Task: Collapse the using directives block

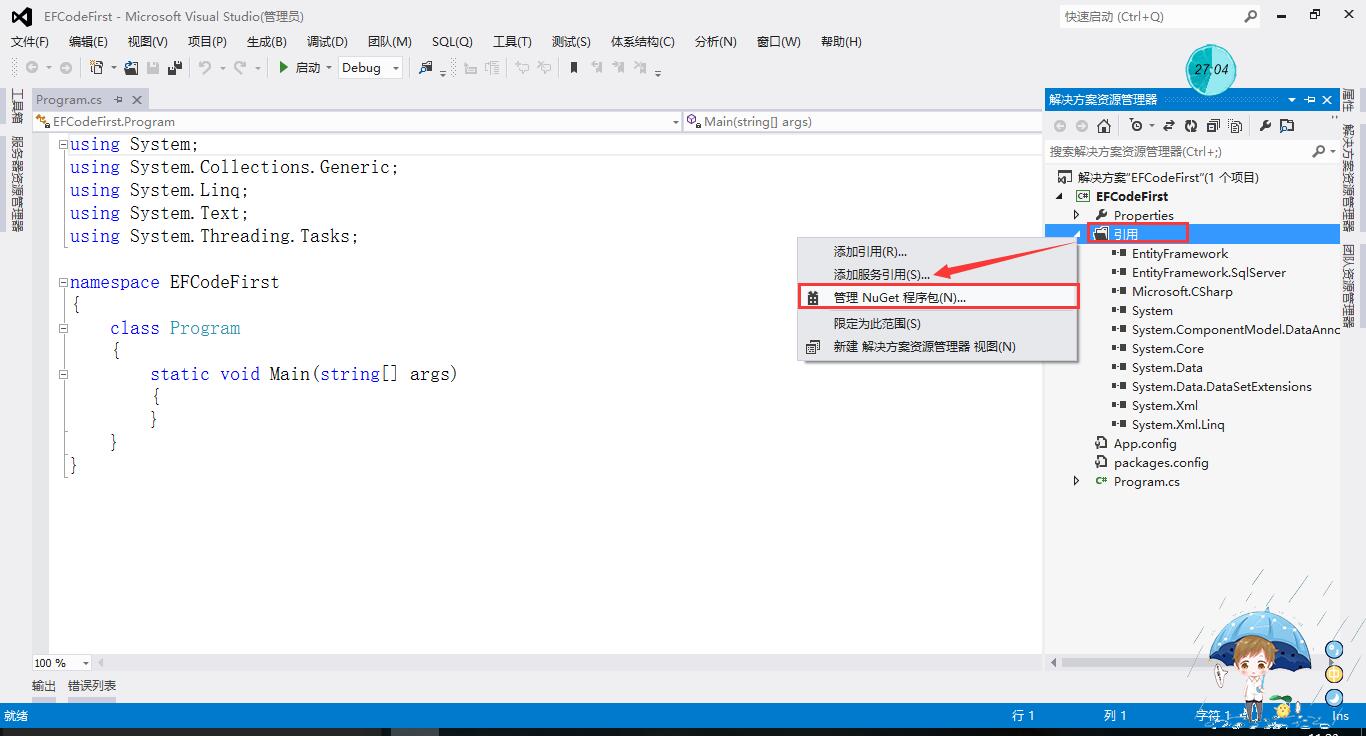Action: click(63, 144)
